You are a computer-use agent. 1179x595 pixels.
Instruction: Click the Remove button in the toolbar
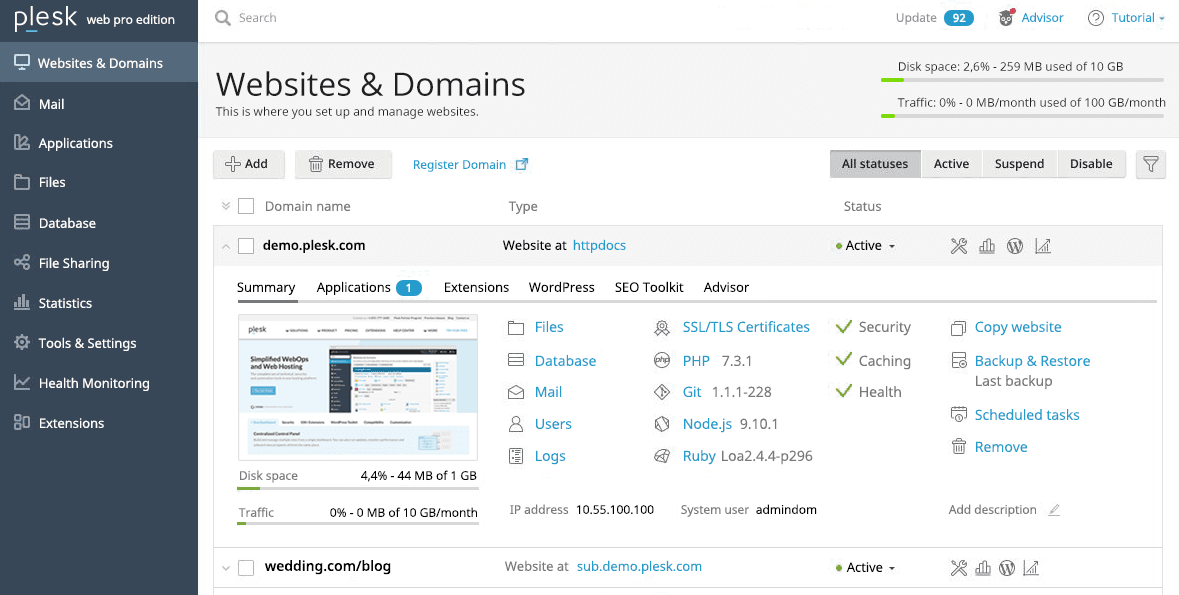(343, 164)
